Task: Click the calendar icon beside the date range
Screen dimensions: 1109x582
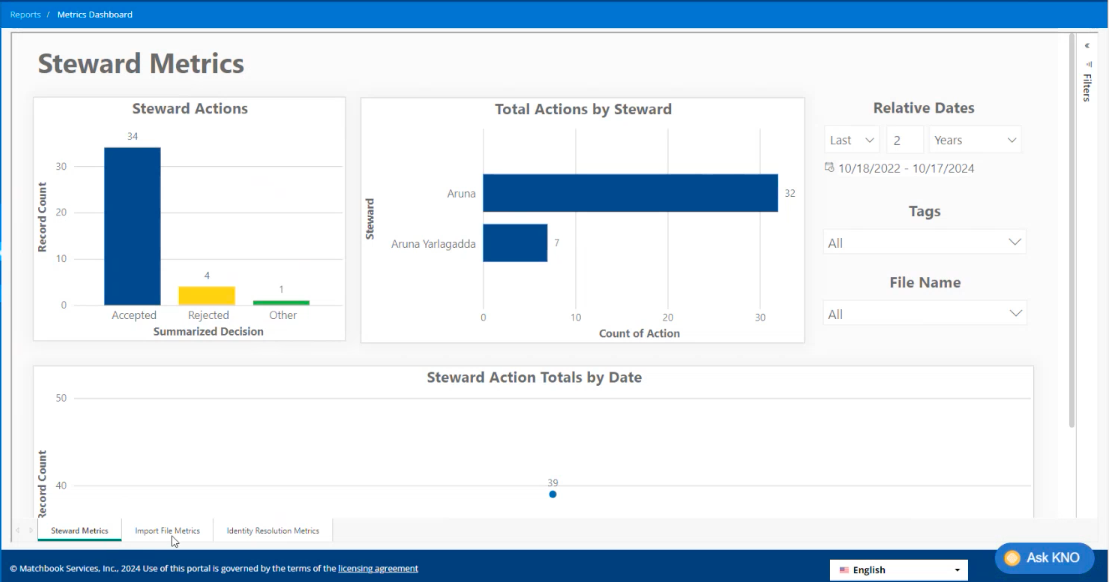Action: tap(830, 168)
